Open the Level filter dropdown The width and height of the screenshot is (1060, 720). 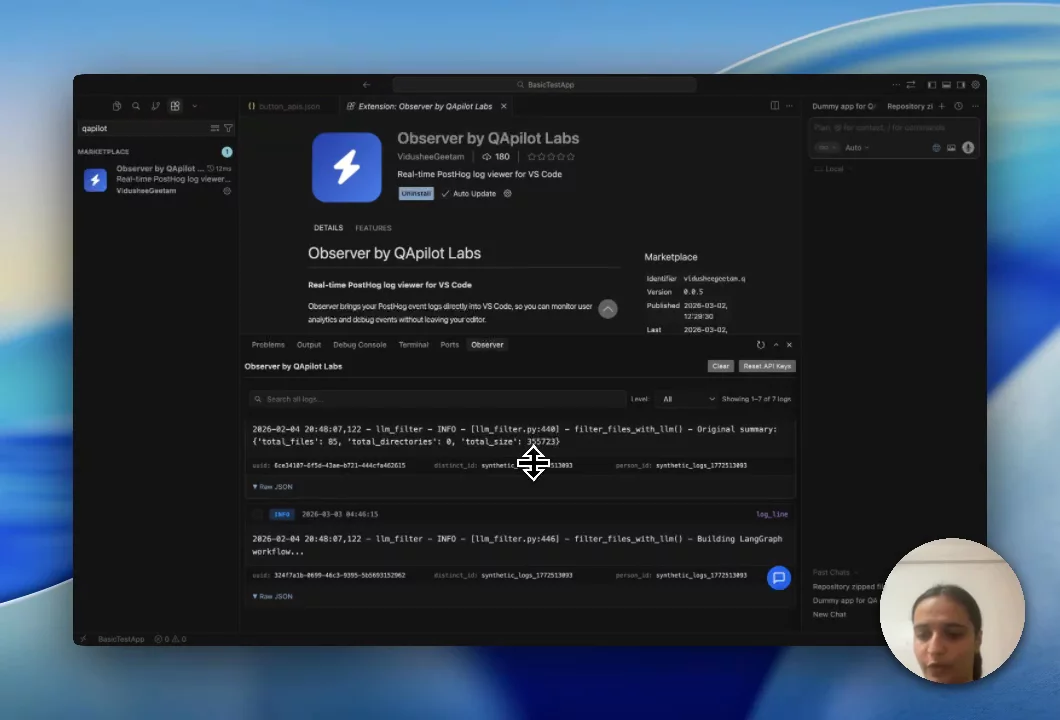click(x=688, y=399)
